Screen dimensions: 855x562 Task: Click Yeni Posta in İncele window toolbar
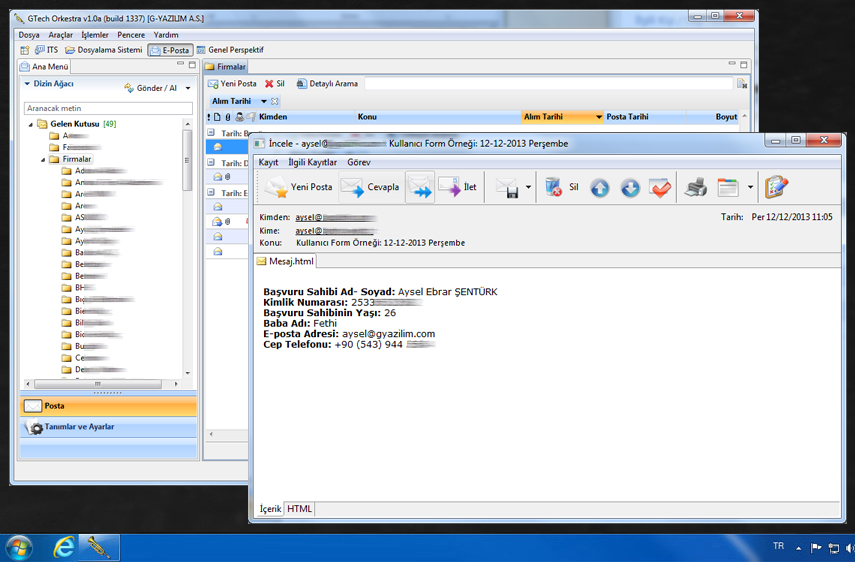298,187
